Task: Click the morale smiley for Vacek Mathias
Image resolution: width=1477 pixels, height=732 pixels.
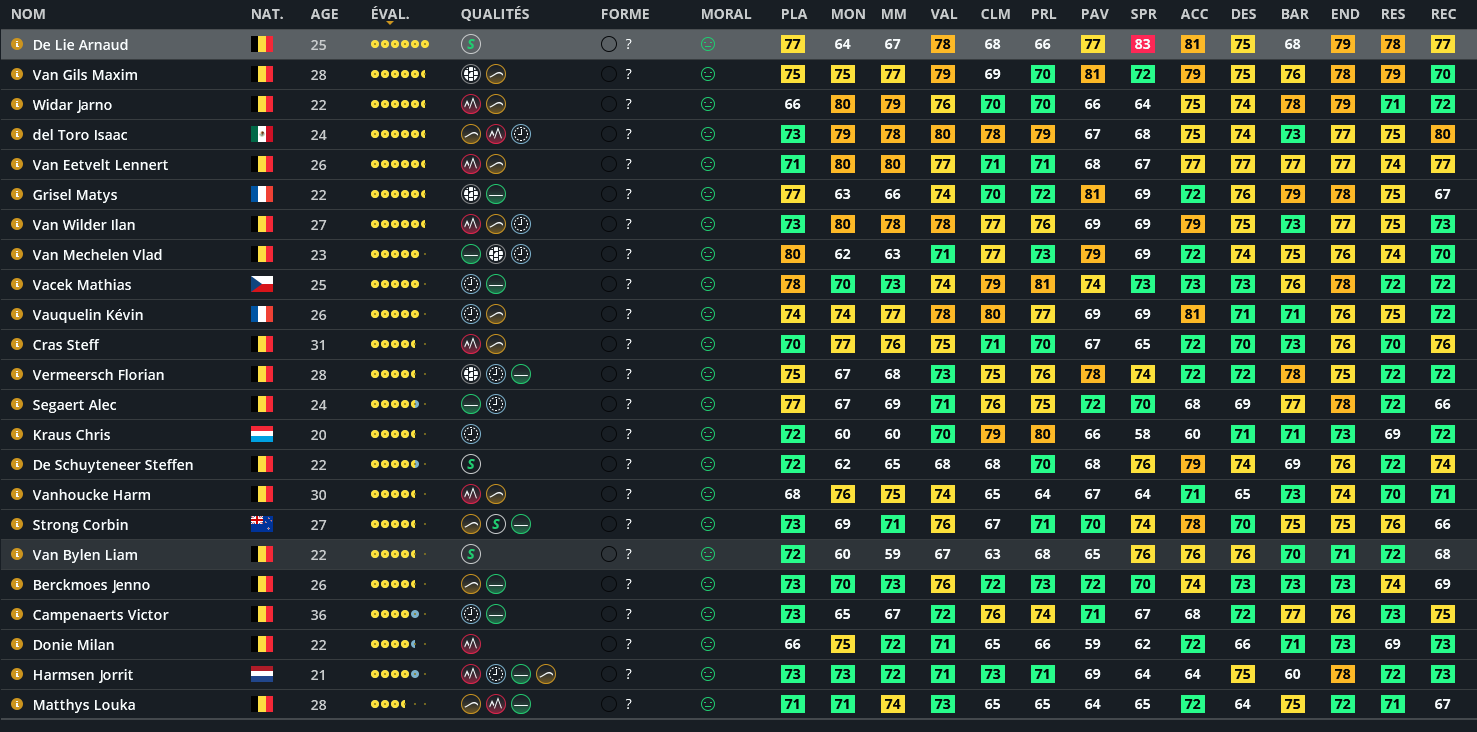Action: [x=708, y=284]
